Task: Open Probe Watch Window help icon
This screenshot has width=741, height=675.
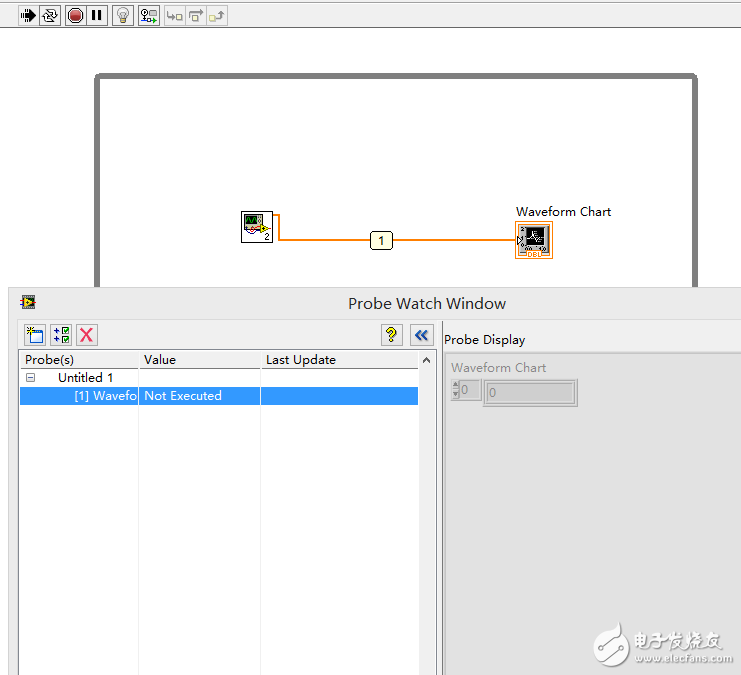Action: (x=392, y=335)
